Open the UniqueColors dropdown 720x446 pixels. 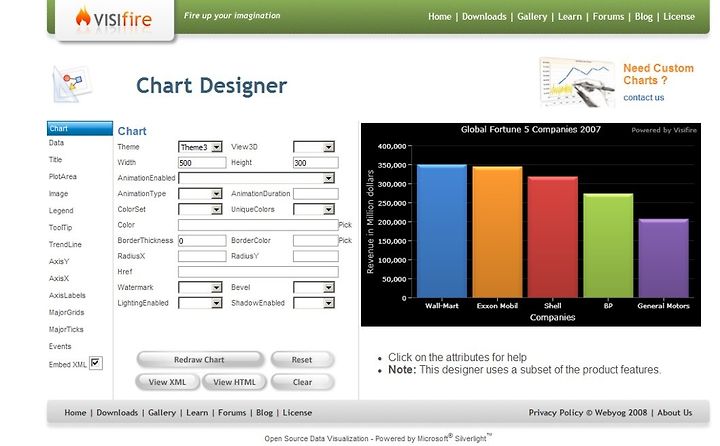pos(314,209)
